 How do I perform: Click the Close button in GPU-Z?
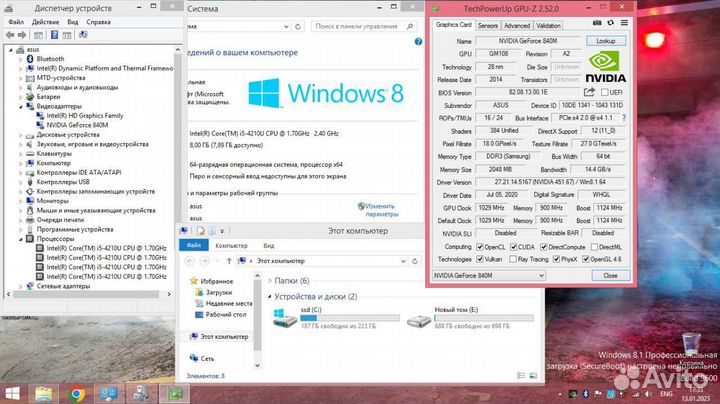[x=610, y=275]
